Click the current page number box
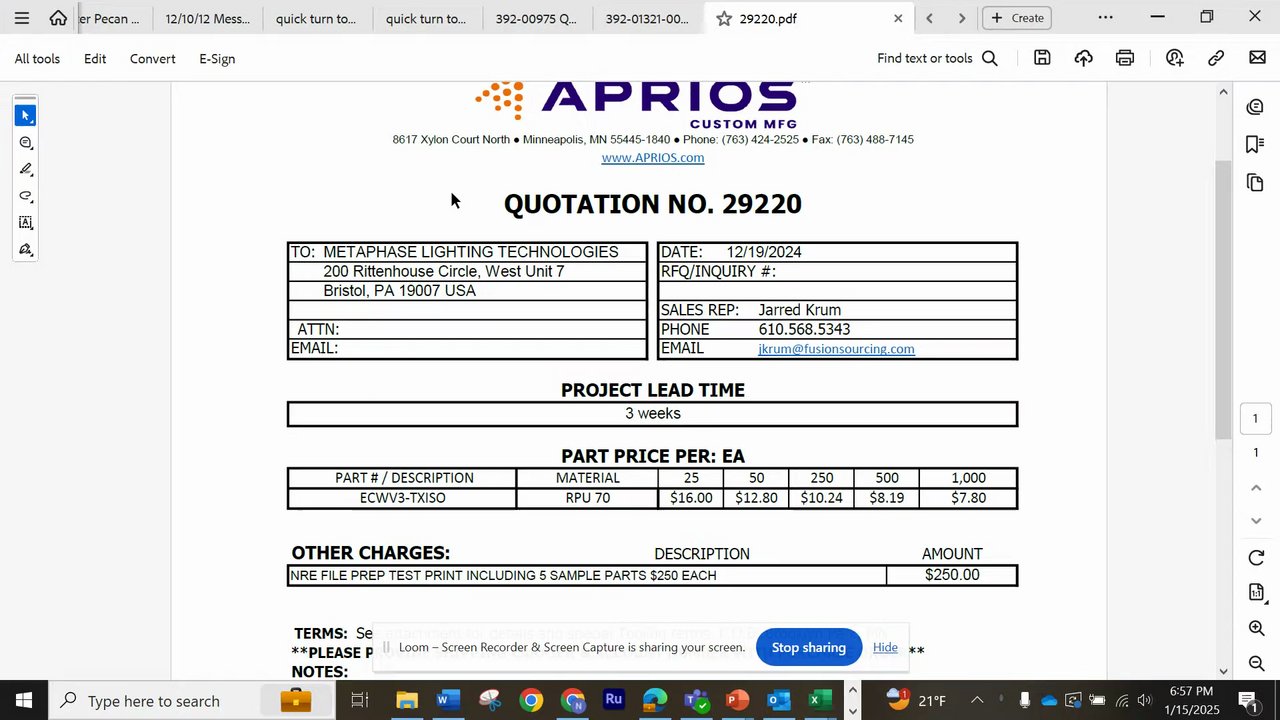The width and height of the screenshot is (1280, 720). pyautogui.click(x=1256, y=418)
